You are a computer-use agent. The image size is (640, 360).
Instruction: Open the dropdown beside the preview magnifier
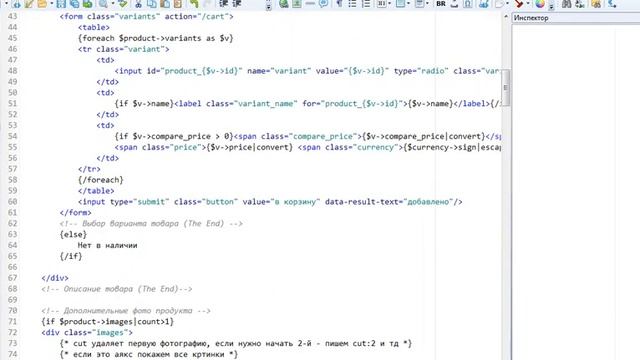tap(113, 4)
